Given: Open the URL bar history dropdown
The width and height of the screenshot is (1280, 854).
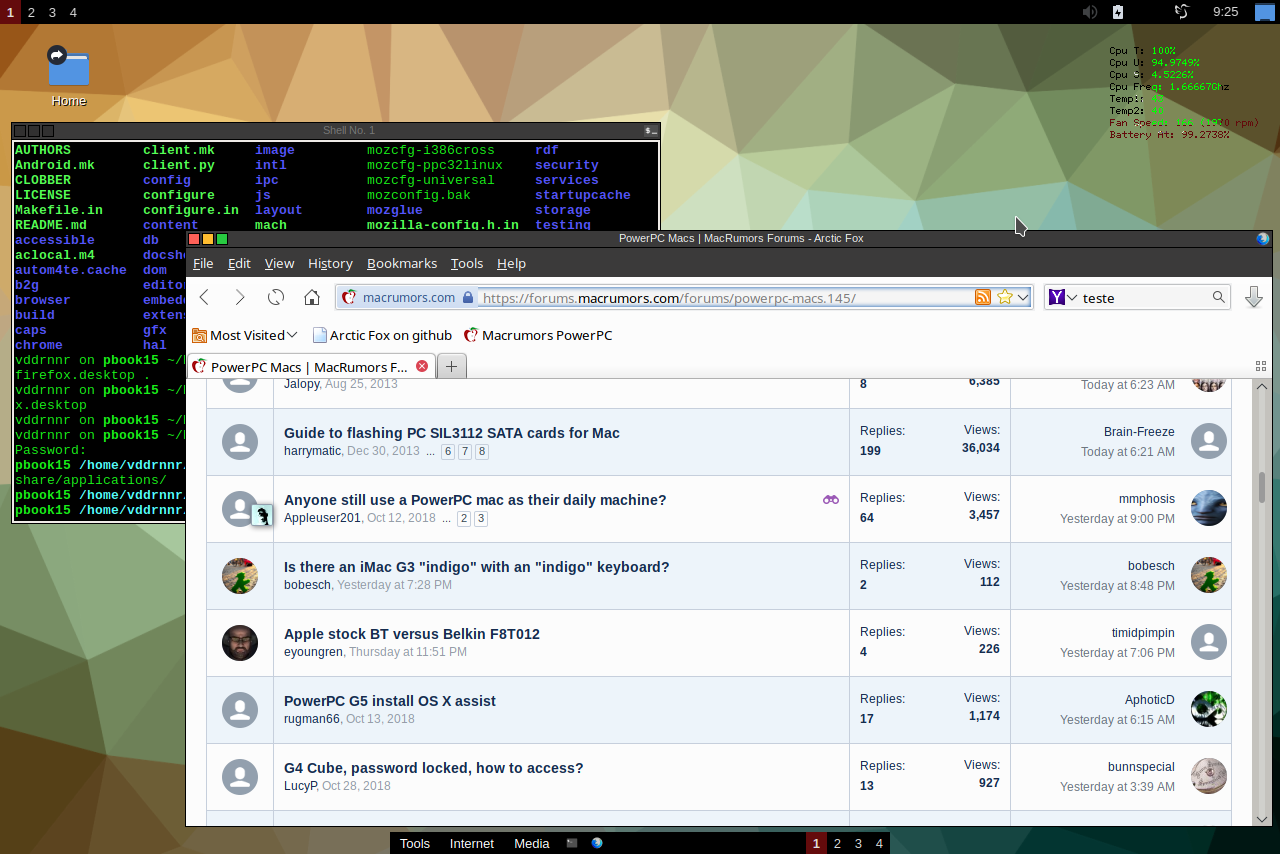Looking at the screenshot, I should coord(1023,297).
